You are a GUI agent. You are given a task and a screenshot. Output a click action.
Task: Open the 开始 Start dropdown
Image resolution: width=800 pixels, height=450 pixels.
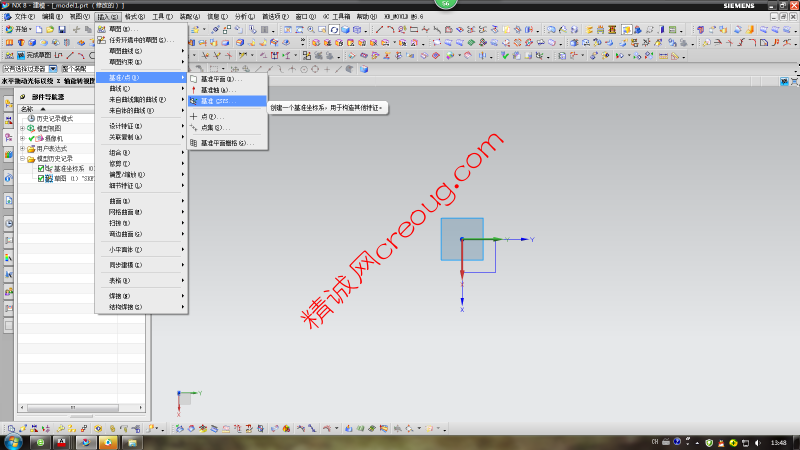click(x=18, y=30)
